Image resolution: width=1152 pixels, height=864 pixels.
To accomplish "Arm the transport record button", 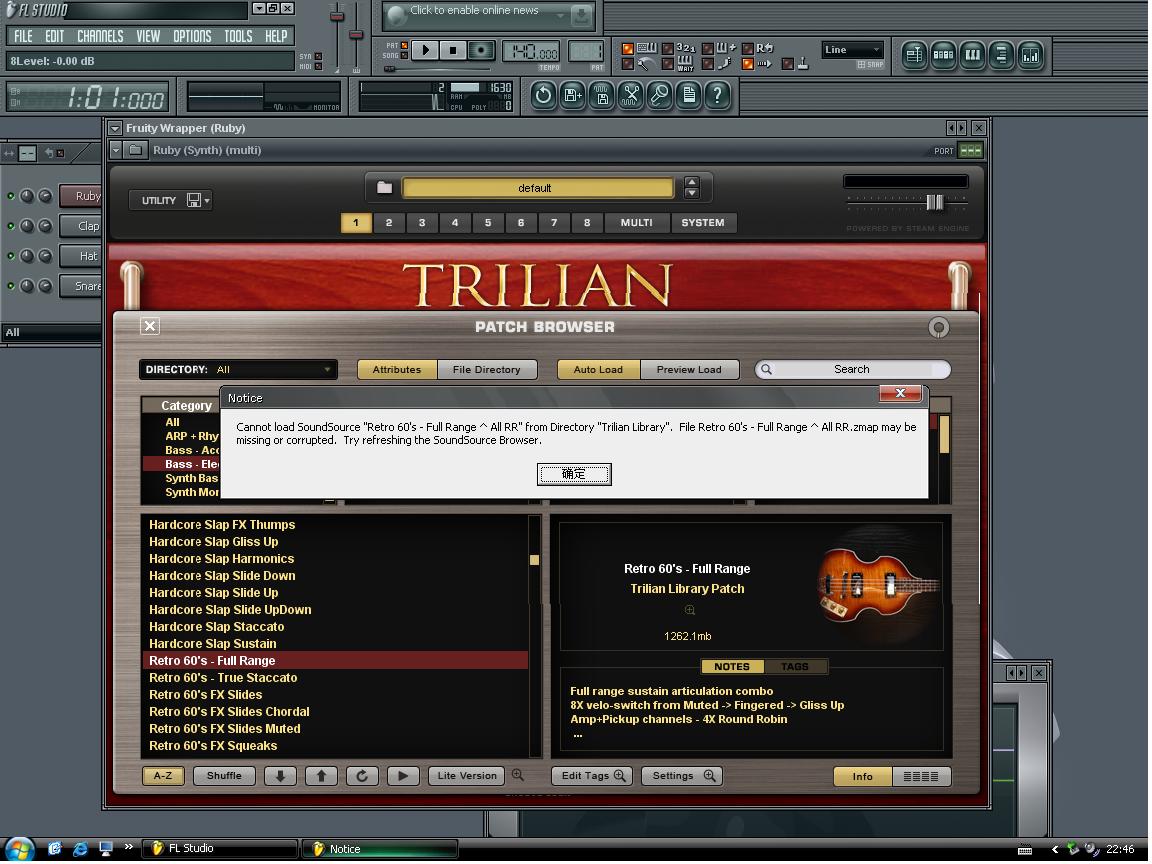I will (481, 50).
